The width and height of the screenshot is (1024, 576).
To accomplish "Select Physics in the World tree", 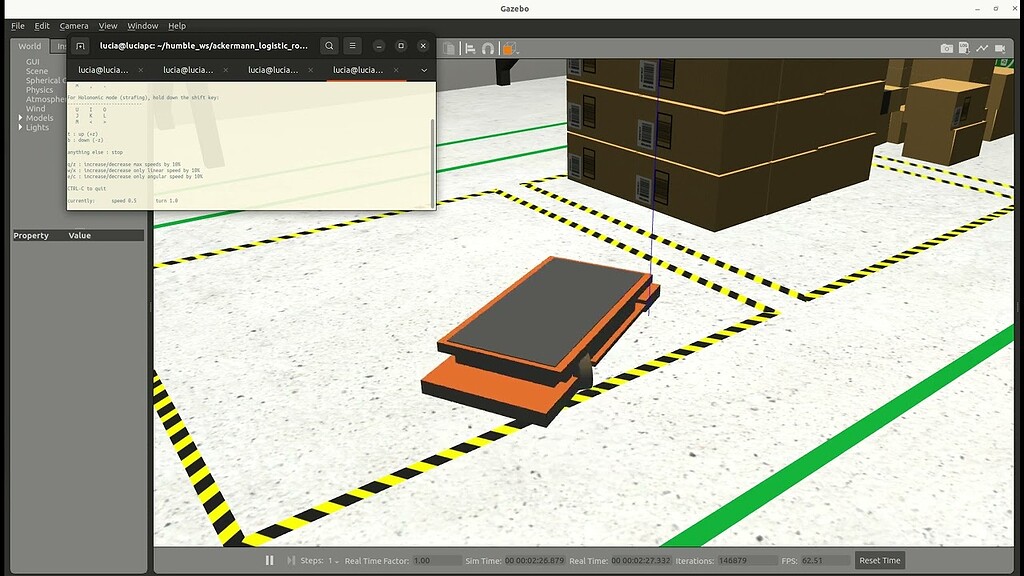I will (38, 89).
